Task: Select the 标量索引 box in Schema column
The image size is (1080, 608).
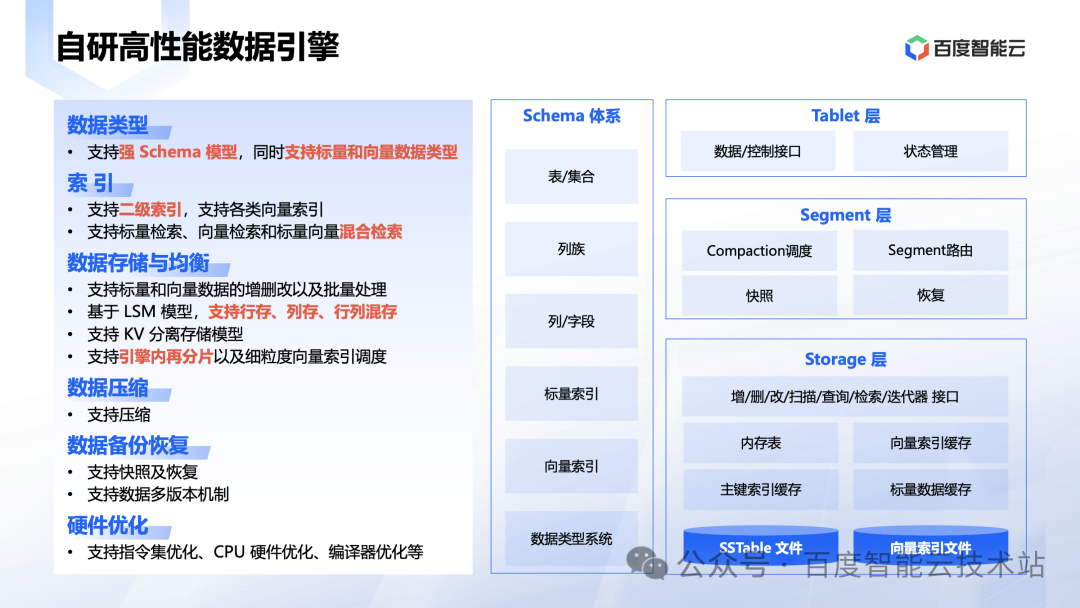Action: click(572, 394)
